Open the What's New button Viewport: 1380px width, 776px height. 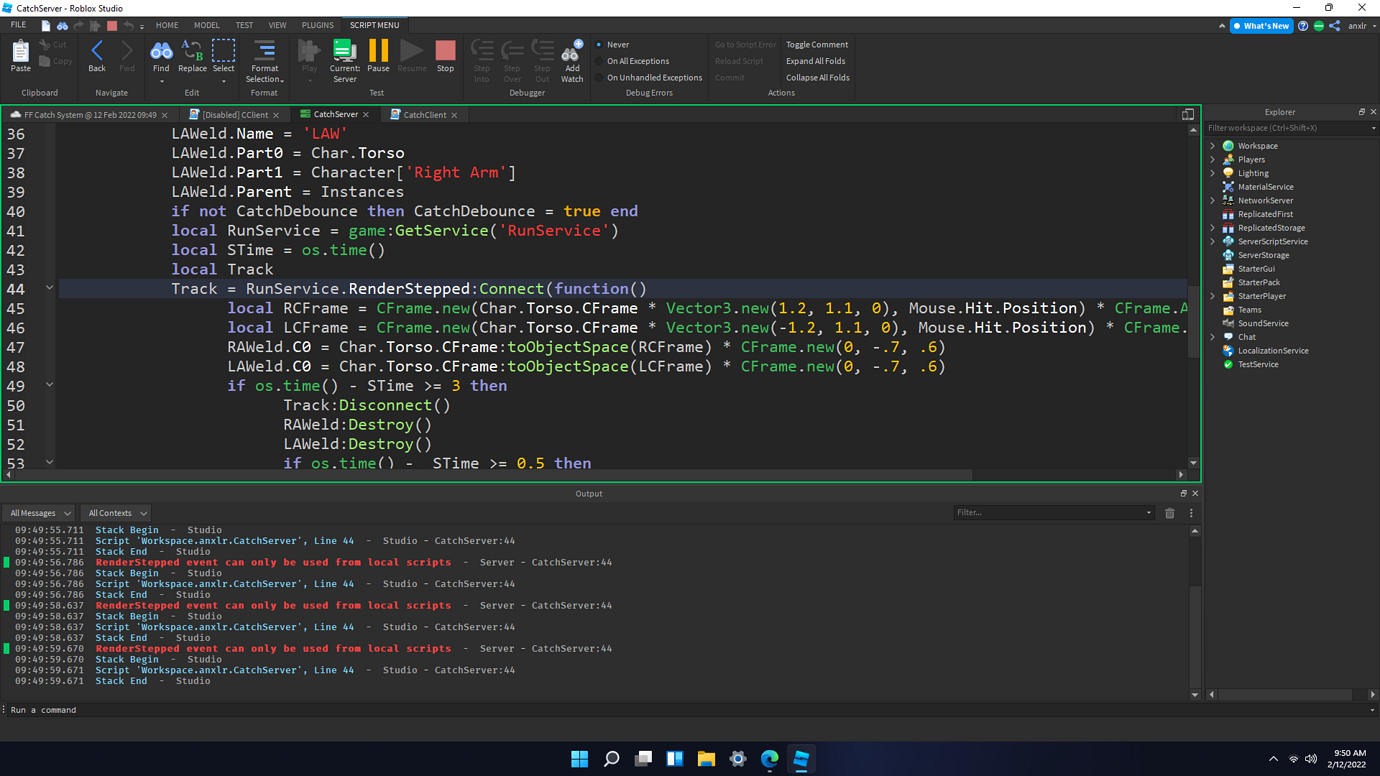click(1261, 26)
